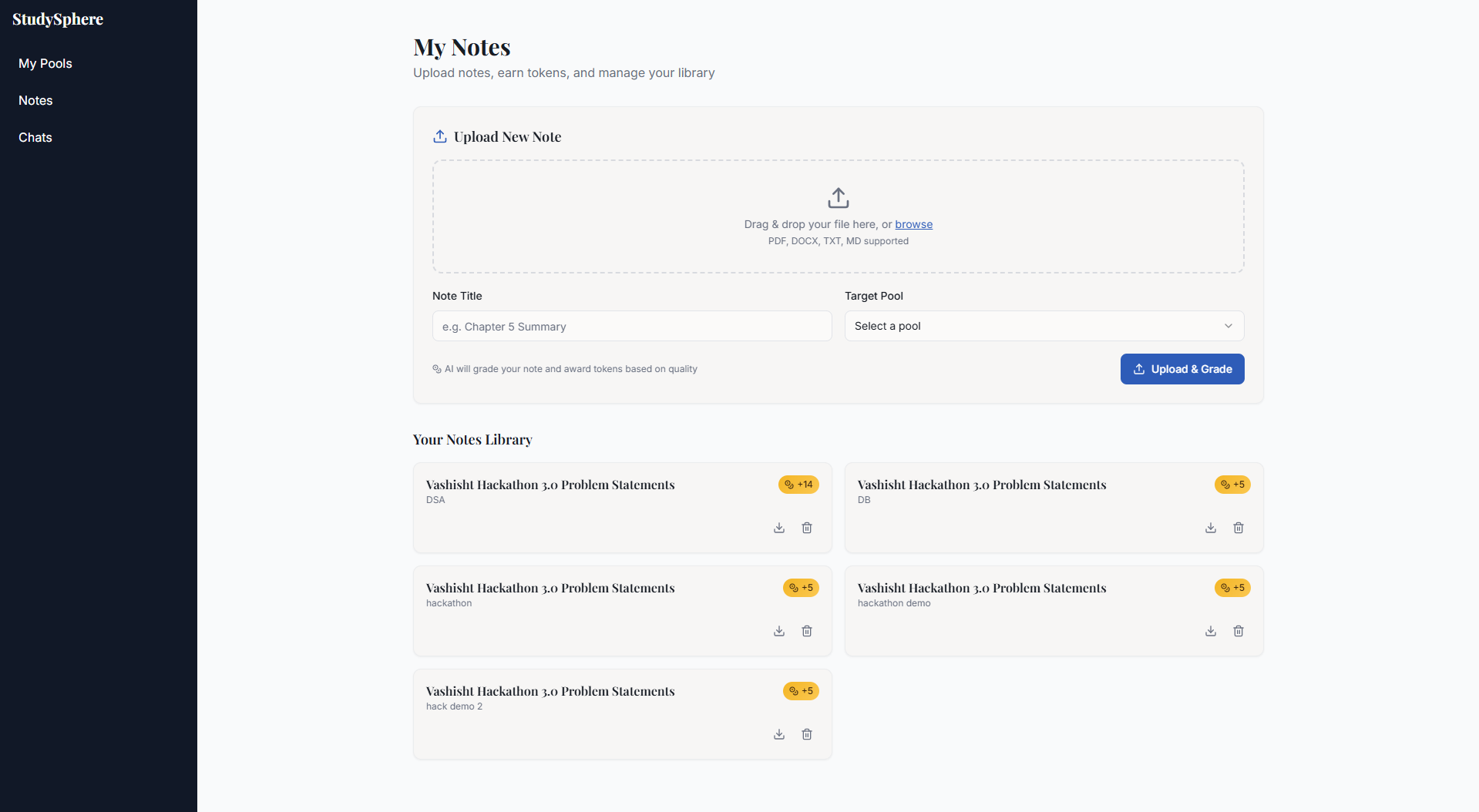Download the hackathon demo note
The height and width of the screenshot is (812, 1479).
point(1211,631)
